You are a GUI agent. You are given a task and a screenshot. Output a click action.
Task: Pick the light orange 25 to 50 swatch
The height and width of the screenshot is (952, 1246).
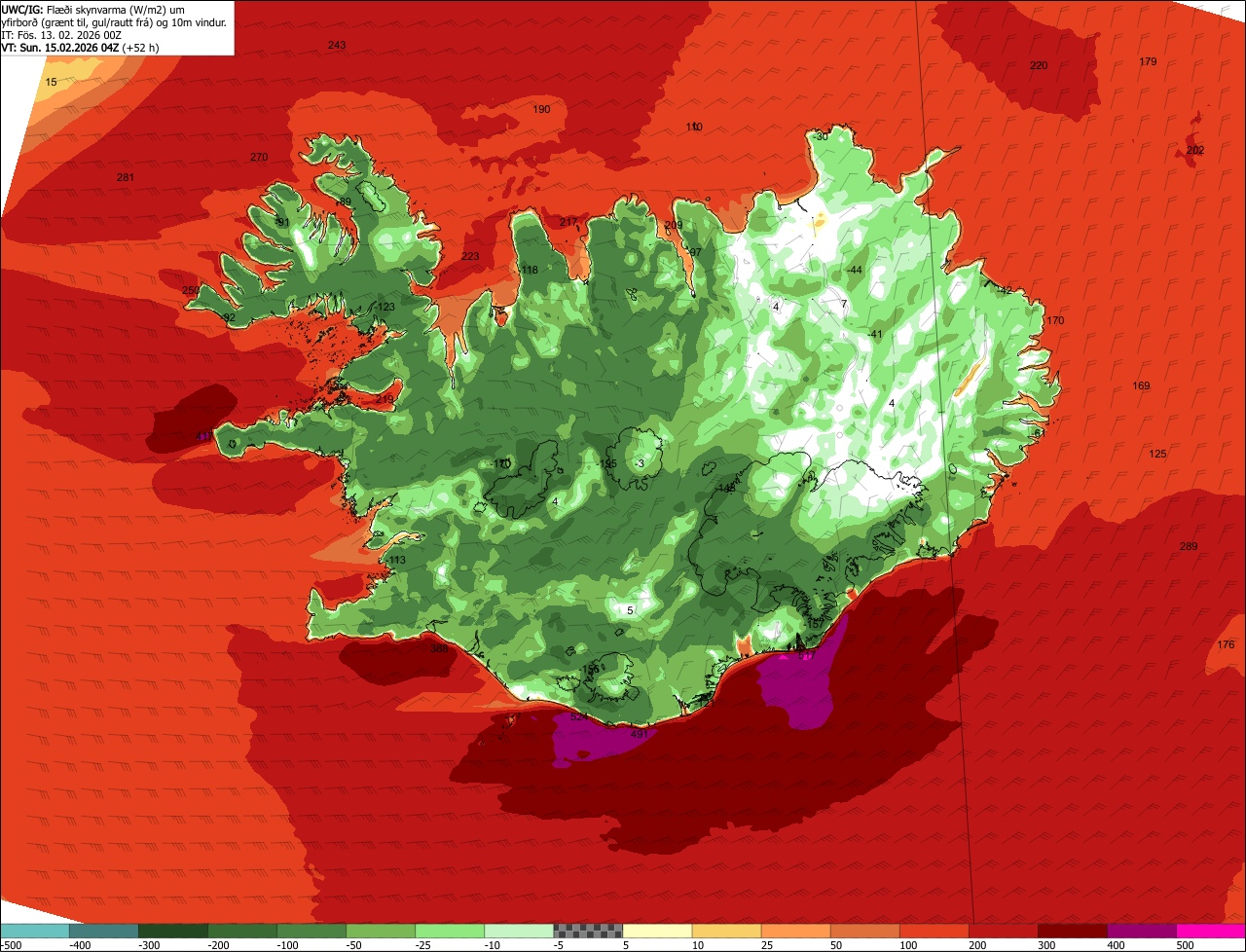795,931
